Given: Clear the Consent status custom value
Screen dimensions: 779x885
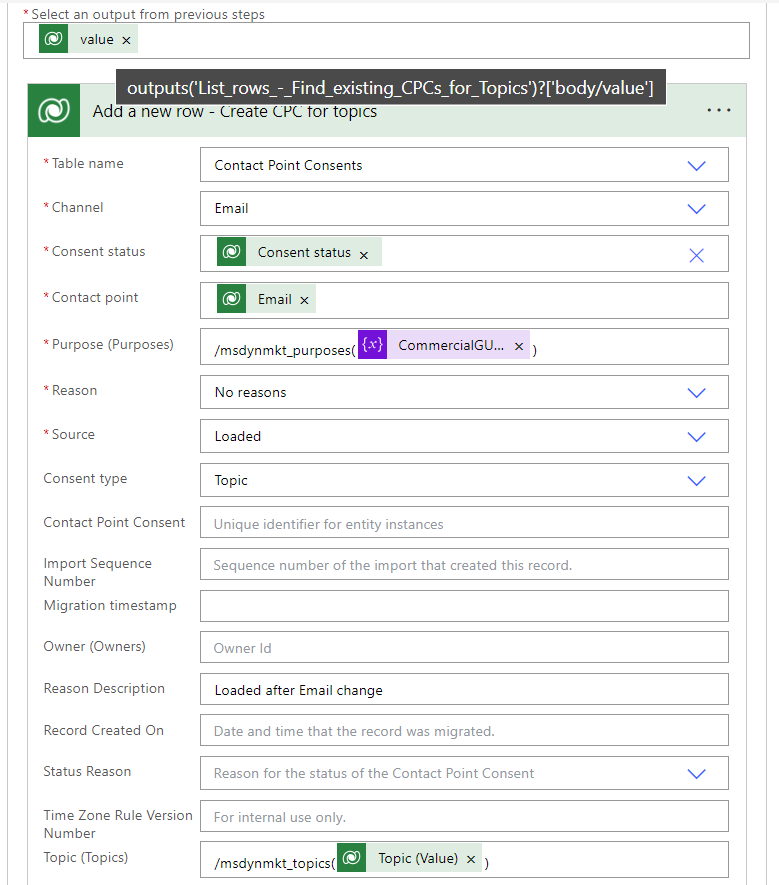Looking at the screenshot, I should tap(696, 254).
